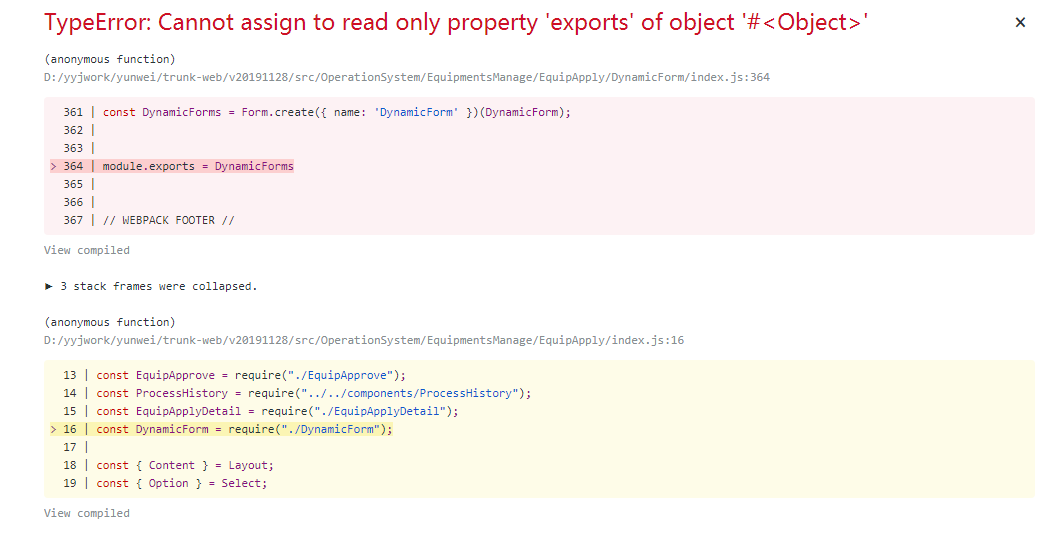Click View compiled under the EquipApply snippet

pyautogui.click(x=87, y=513)
